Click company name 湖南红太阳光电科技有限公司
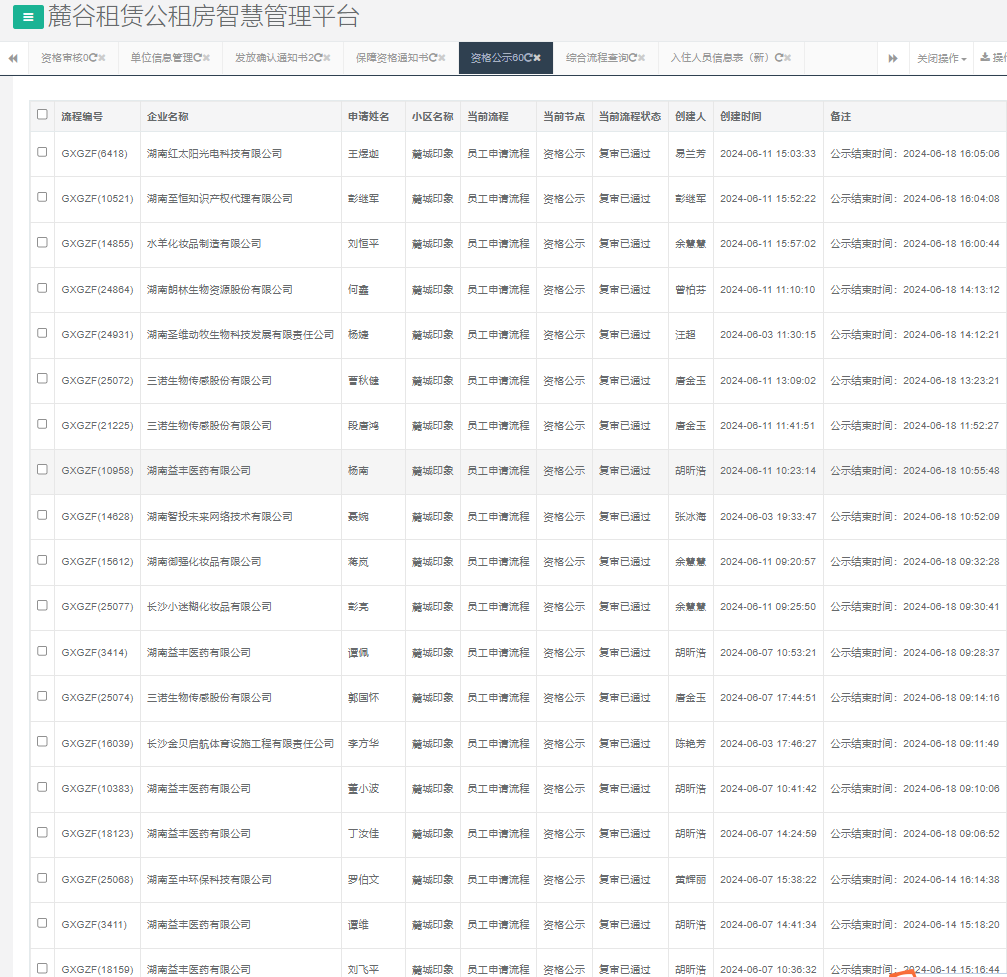The height and width of the screenshot is (977, 1007). (x=214, y=154)
